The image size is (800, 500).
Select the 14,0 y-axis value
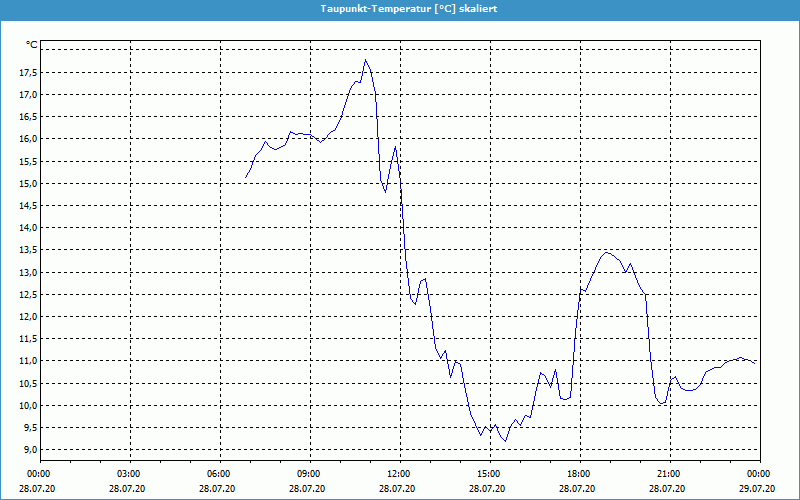coord(28,228)
